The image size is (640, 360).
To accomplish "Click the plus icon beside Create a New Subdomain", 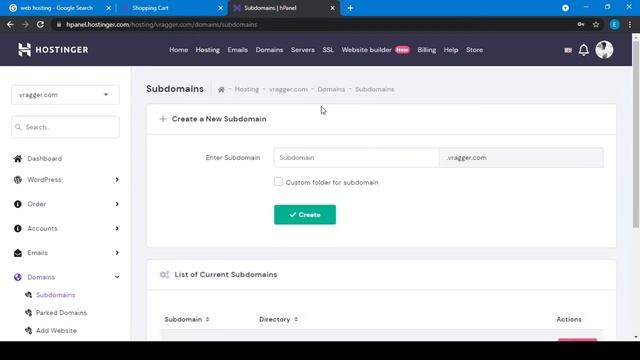I will (x=163, y=119).
